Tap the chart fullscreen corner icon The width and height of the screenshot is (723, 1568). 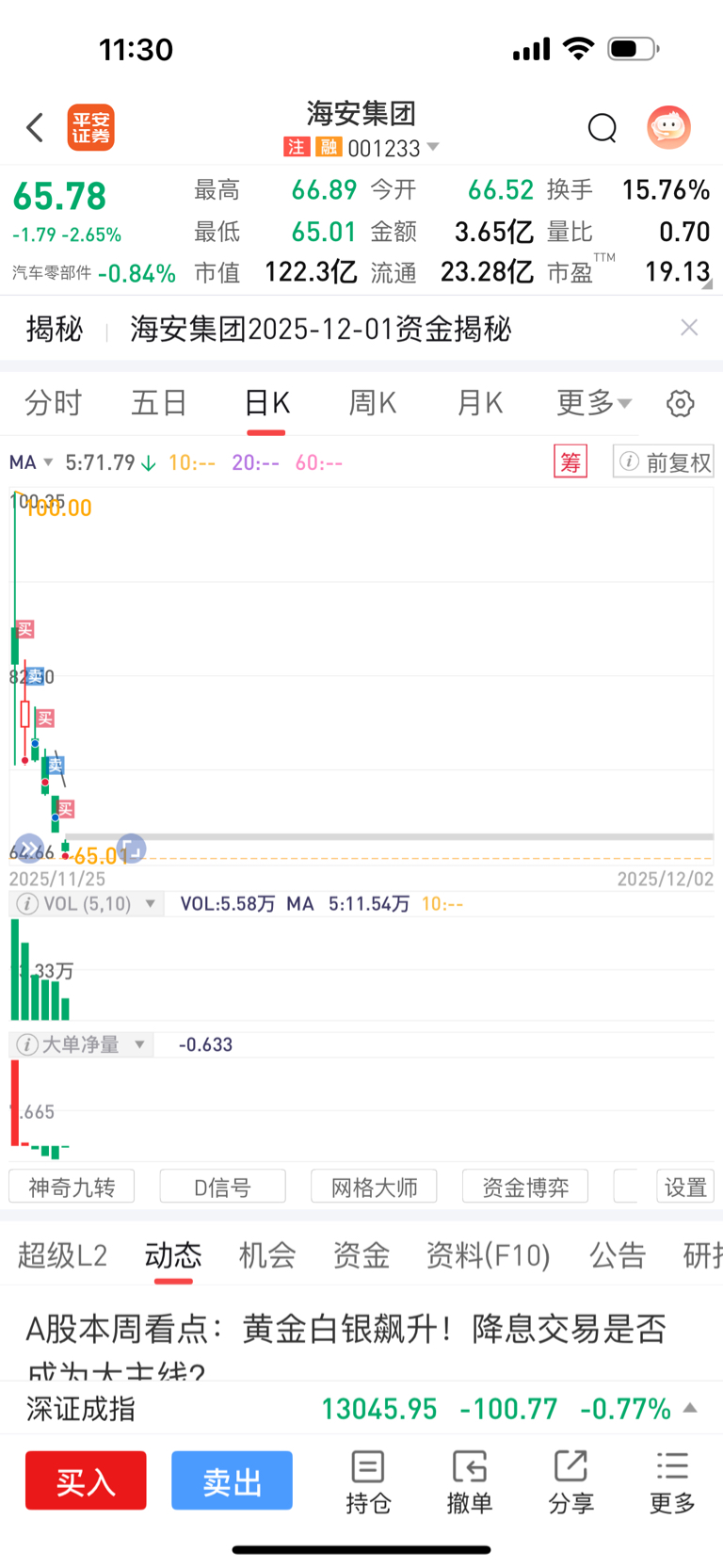(x=131, y=849)
